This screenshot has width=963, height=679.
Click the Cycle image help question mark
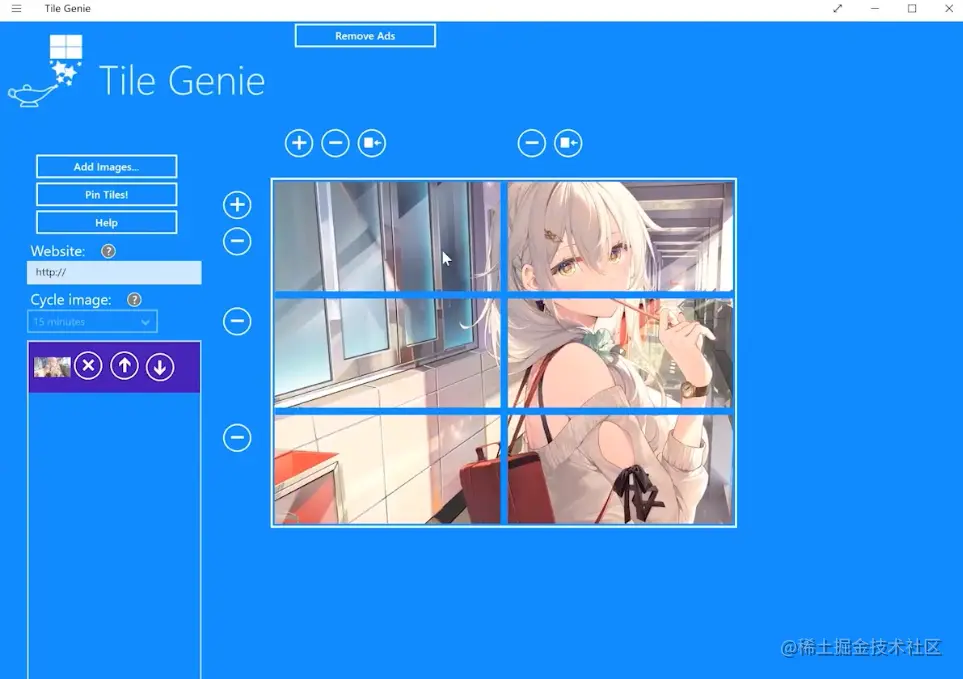pos(134,300)
